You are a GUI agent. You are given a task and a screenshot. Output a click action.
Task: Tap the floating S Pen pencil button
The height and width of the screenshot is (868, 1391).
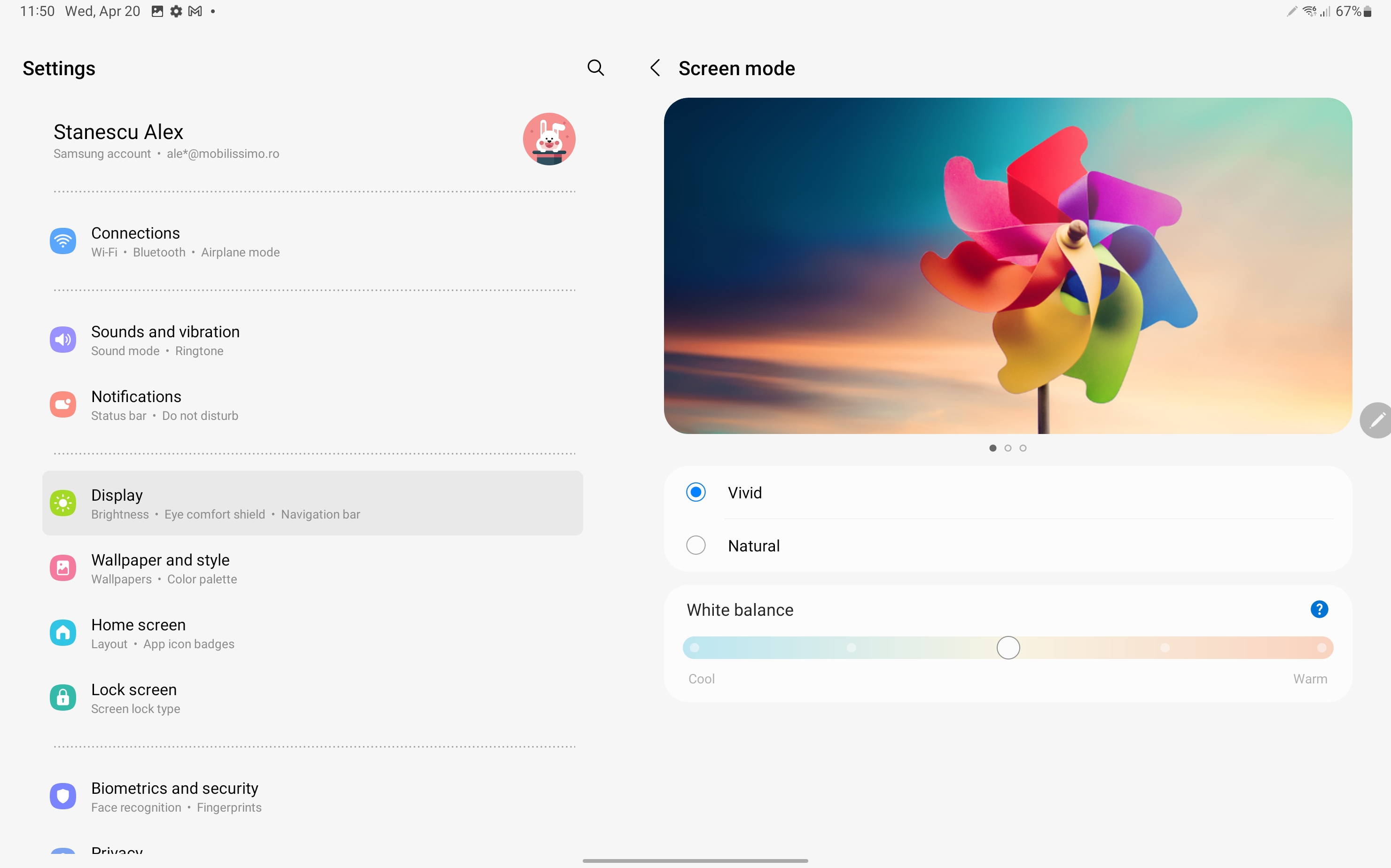tap(1376, 421)
